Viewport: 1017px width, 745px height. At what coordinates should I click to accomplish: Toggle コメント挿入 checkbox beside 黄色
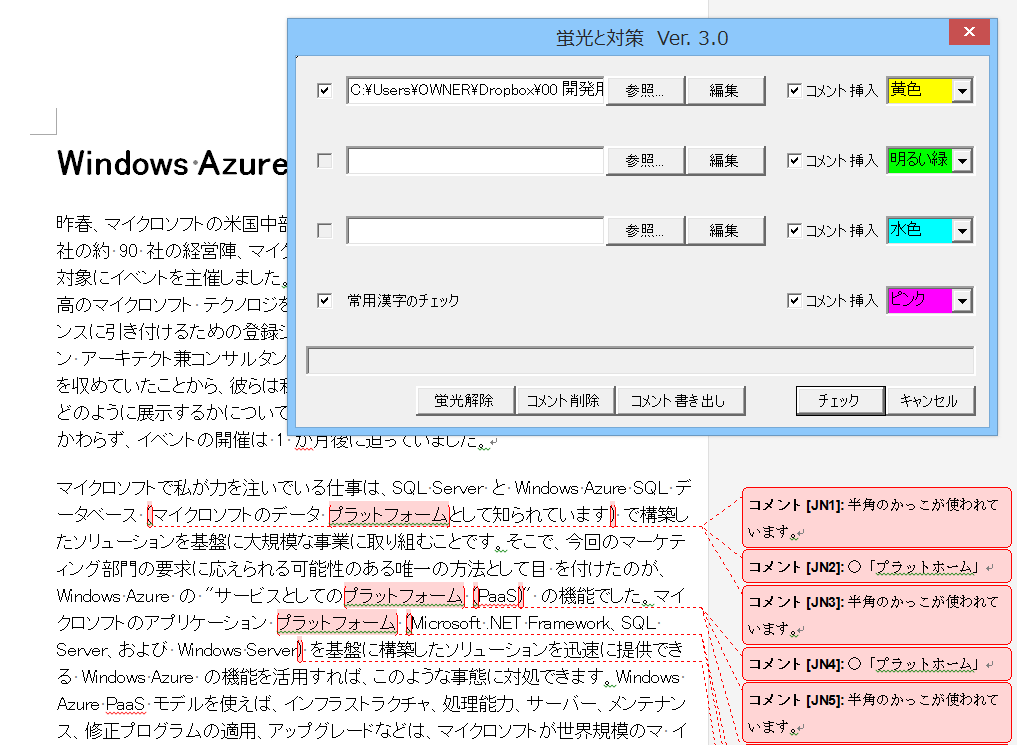(794, 91)
